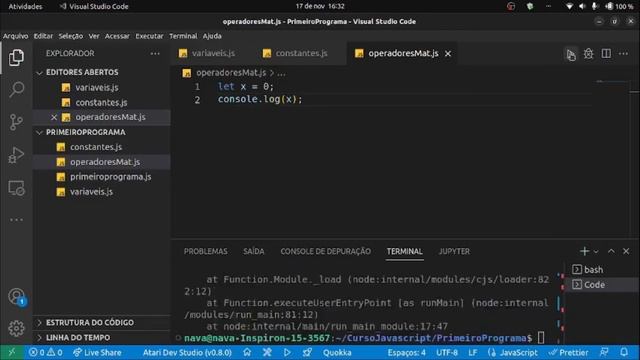The height and width of the screenshot is (360, 640).
Task: Open editor more actions ellipsis
Action: click(623, 53)
